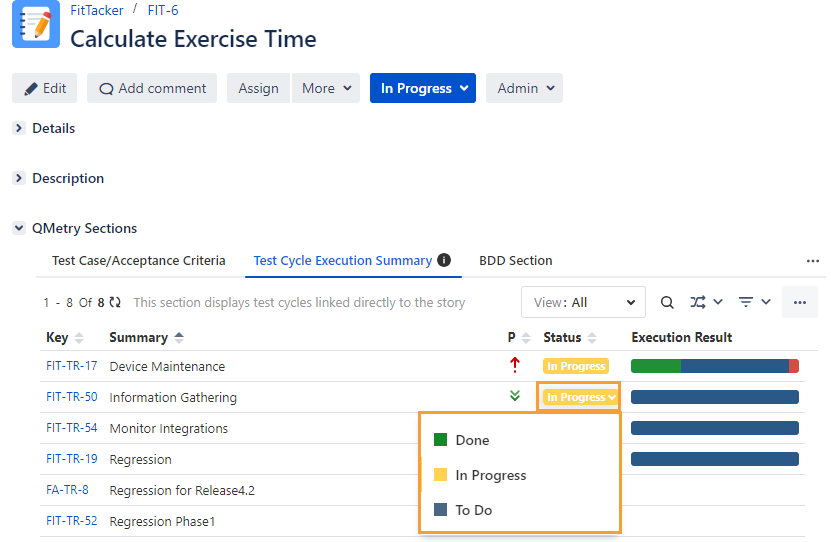
Task: Open the More dropdown menu
Action: point(326,88)
